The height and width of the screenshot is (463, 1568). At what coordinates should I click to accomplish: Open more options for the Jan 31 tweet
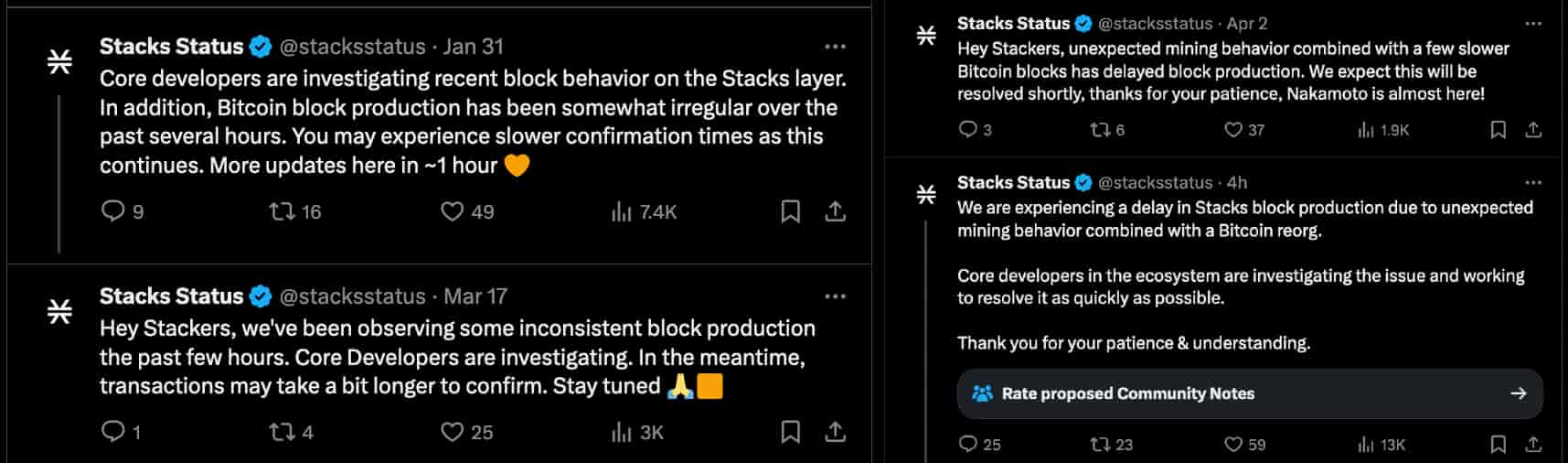coord(835,47)
